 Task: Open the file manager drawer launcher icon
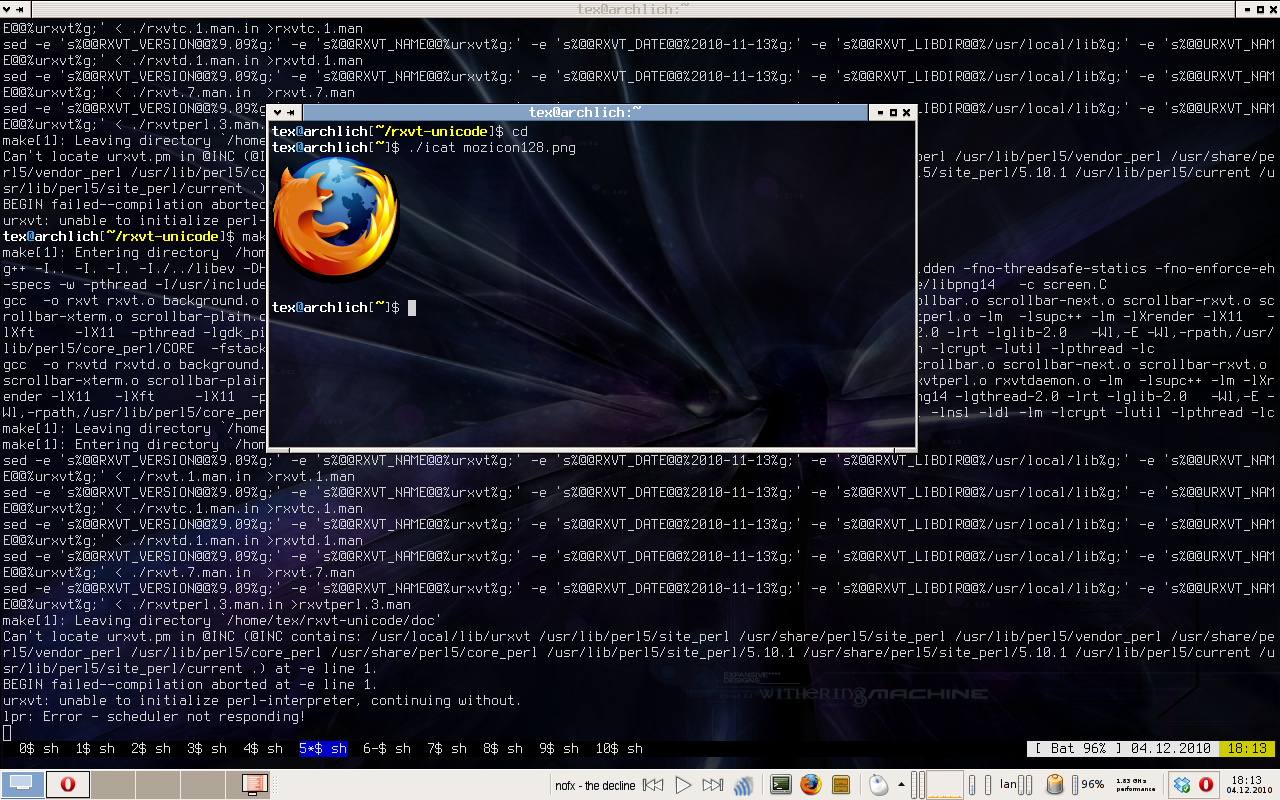point(841,785)
